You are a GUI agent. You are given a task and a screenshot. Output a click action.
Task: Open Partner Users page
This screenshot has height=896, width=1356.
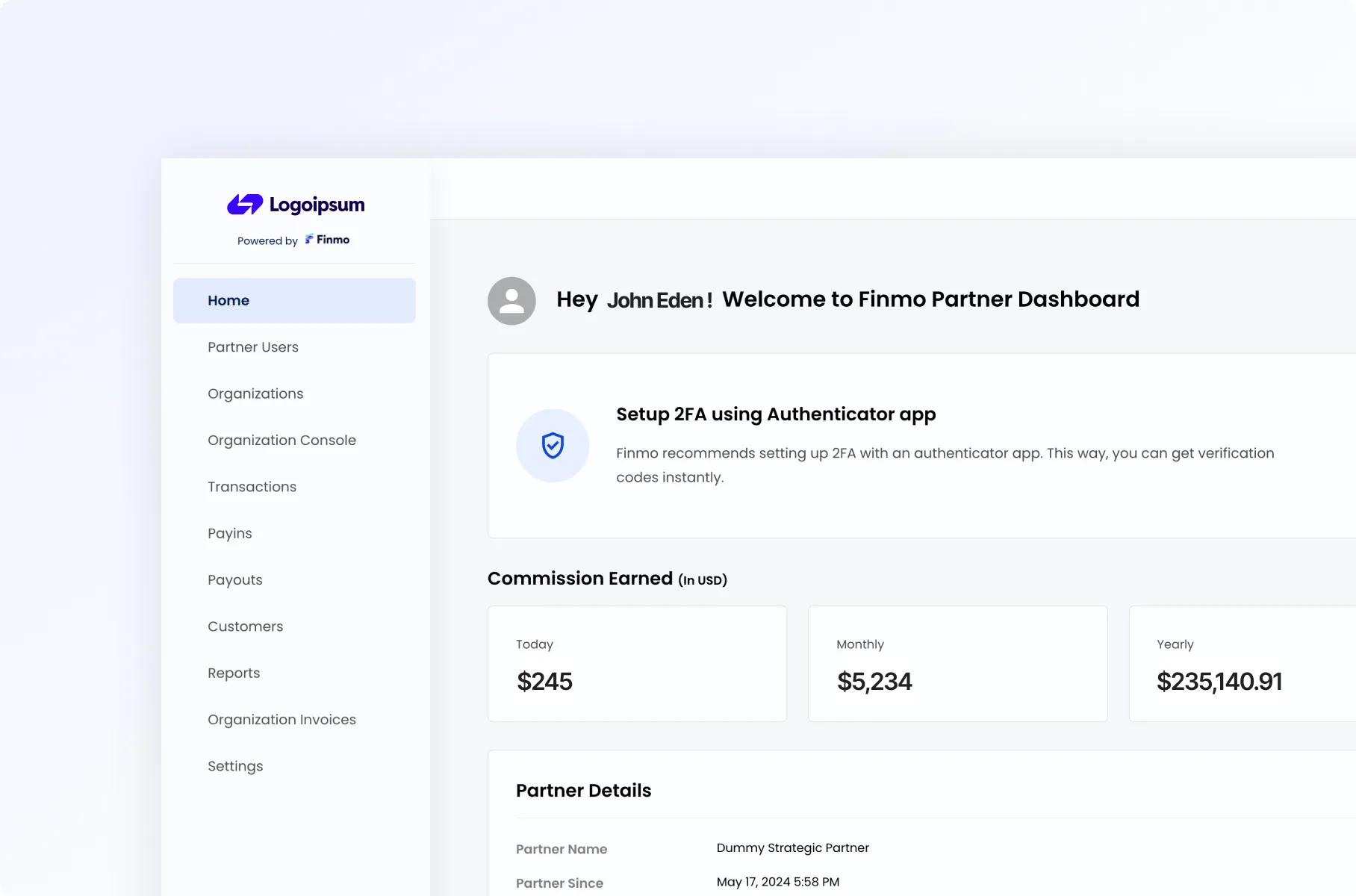click(253, 347)
